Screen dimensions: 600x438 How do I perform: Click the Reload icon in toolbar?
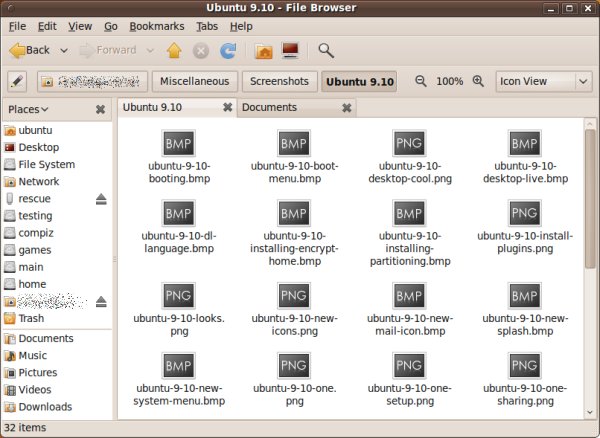pyautogui.click(x=228, y=50)
